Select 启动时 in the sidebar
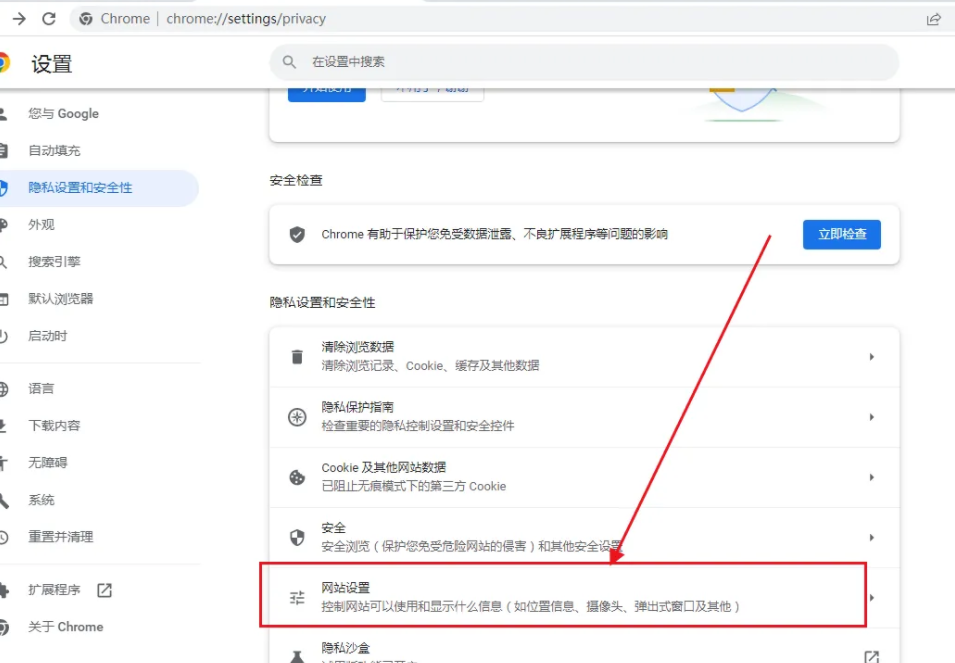This screenshot has width=955, height=663. point(48,337)
